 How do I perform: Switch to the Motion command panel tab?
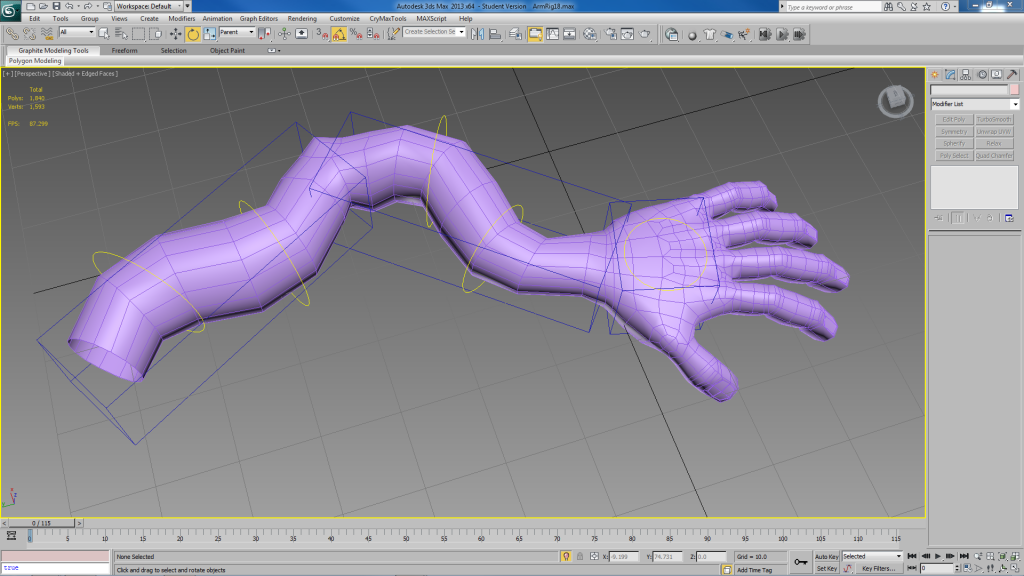(x=982, y=74)
